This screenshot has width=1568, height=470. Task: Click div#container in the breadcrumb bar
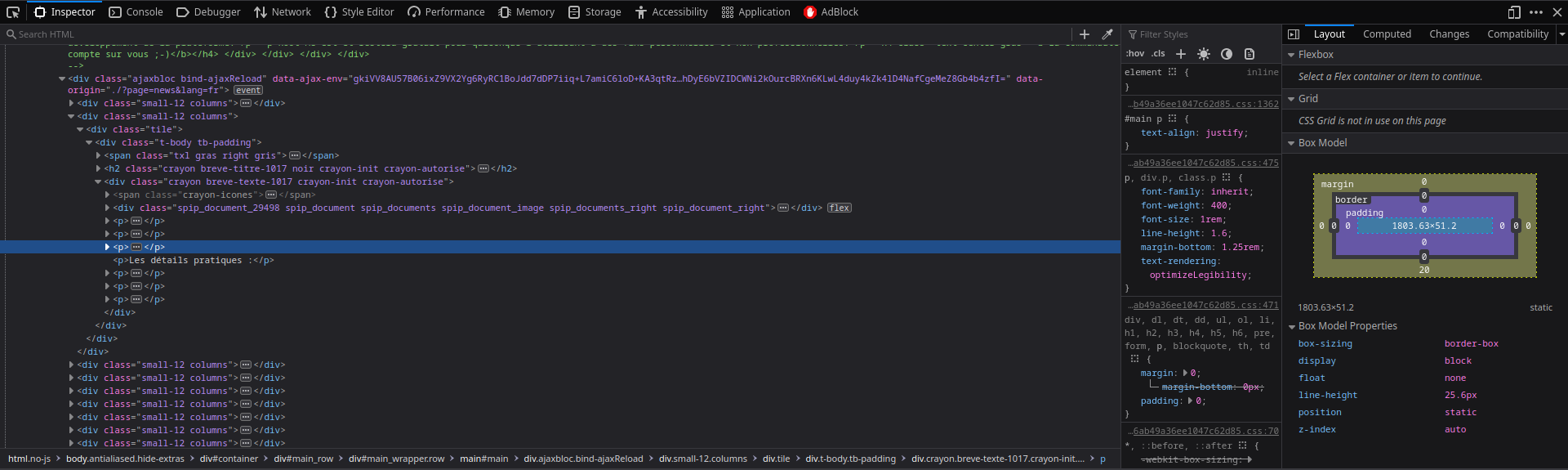point(229,459)
